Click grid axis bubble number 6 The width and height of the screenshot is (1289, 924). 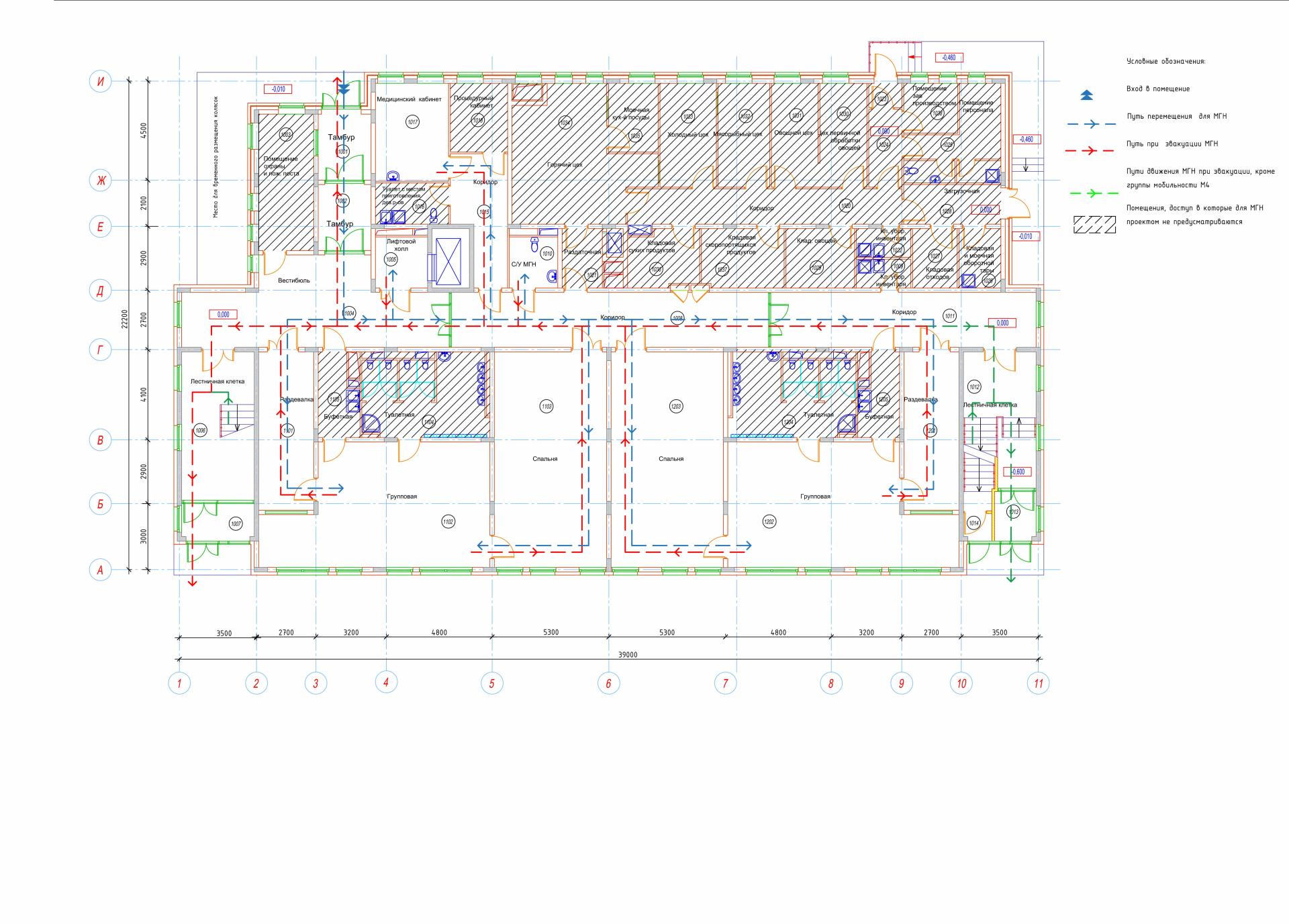point(608,684)
